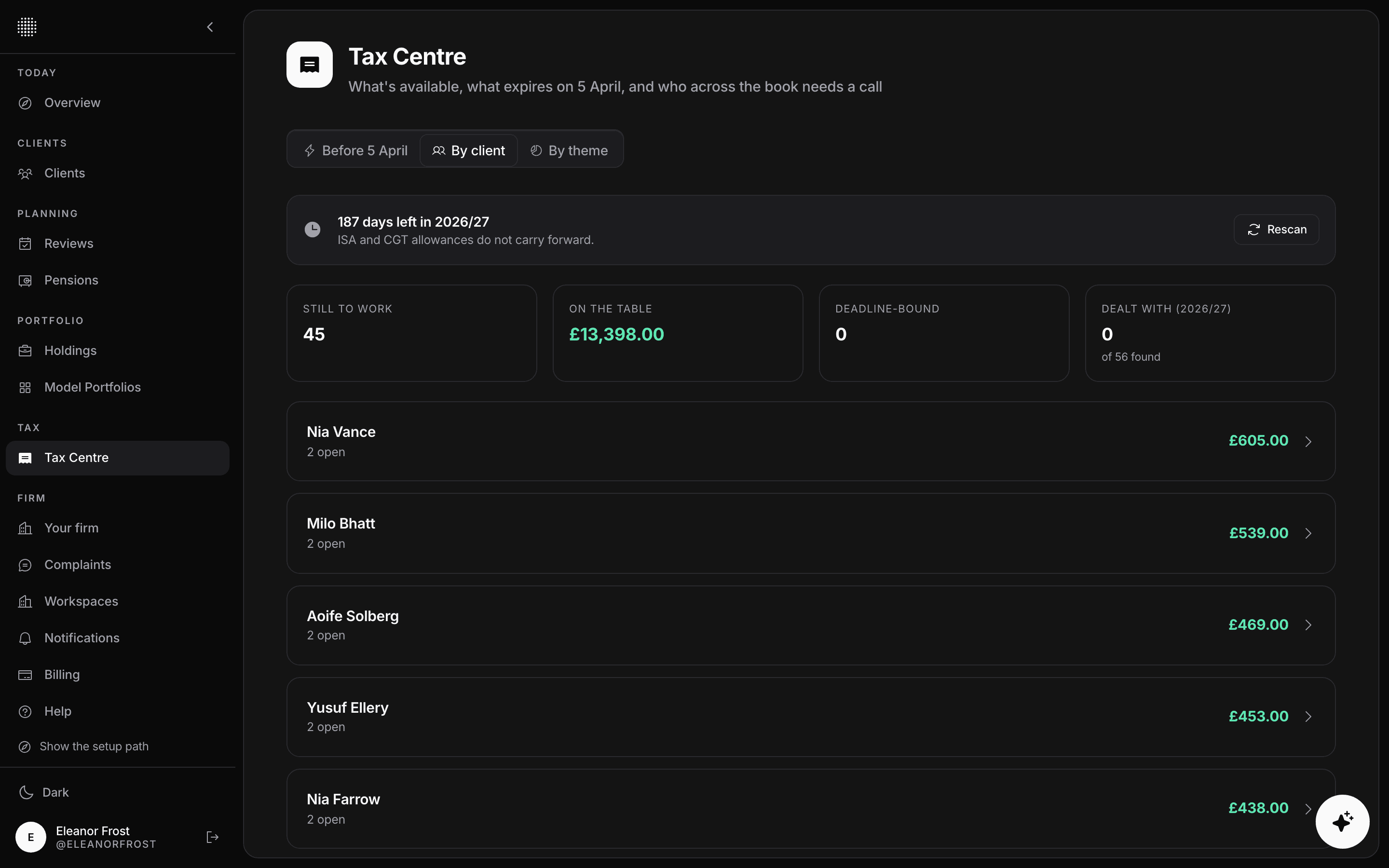Click the Clients people icon in the sidebar

25,174
